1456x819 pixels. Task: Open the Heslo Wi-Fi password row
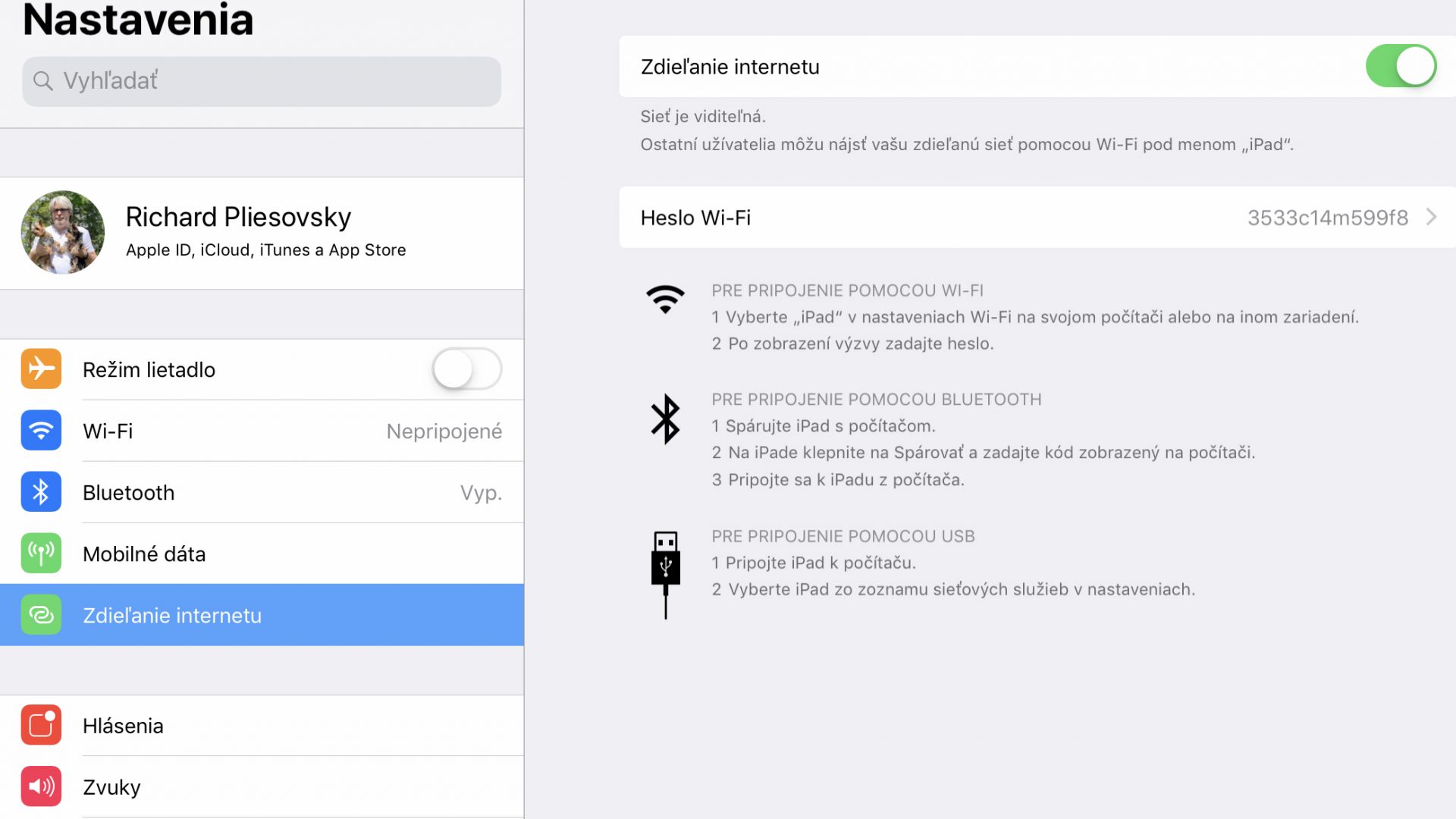coord(1037,218)
